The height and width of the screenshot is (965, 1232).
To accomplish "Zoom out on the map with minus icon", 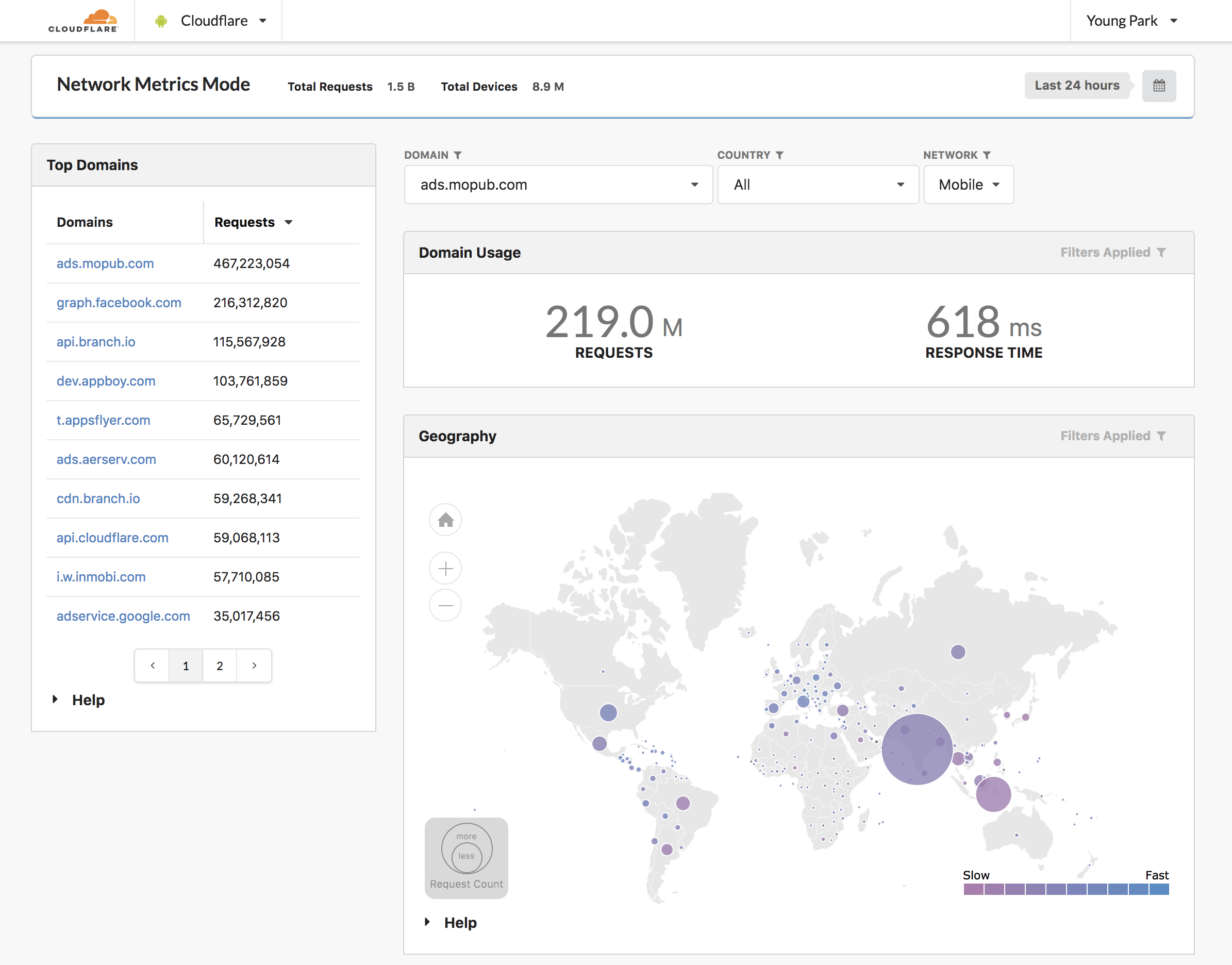I will (445, 605).
